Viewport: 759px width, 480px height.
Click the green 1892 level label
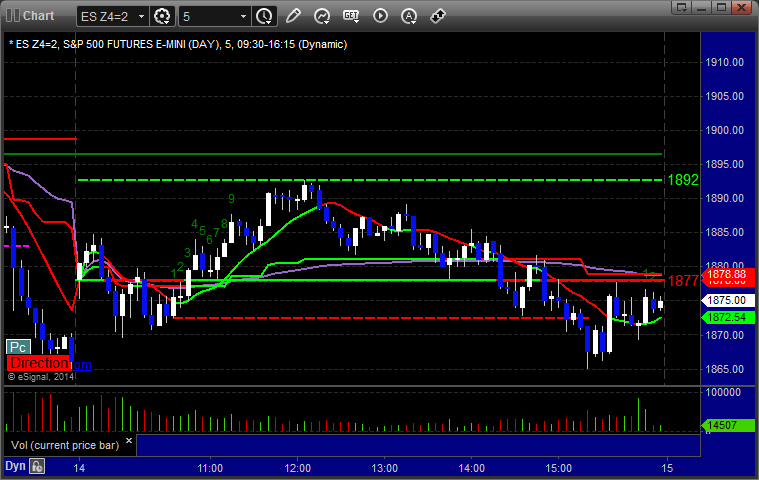click(683, 180)
